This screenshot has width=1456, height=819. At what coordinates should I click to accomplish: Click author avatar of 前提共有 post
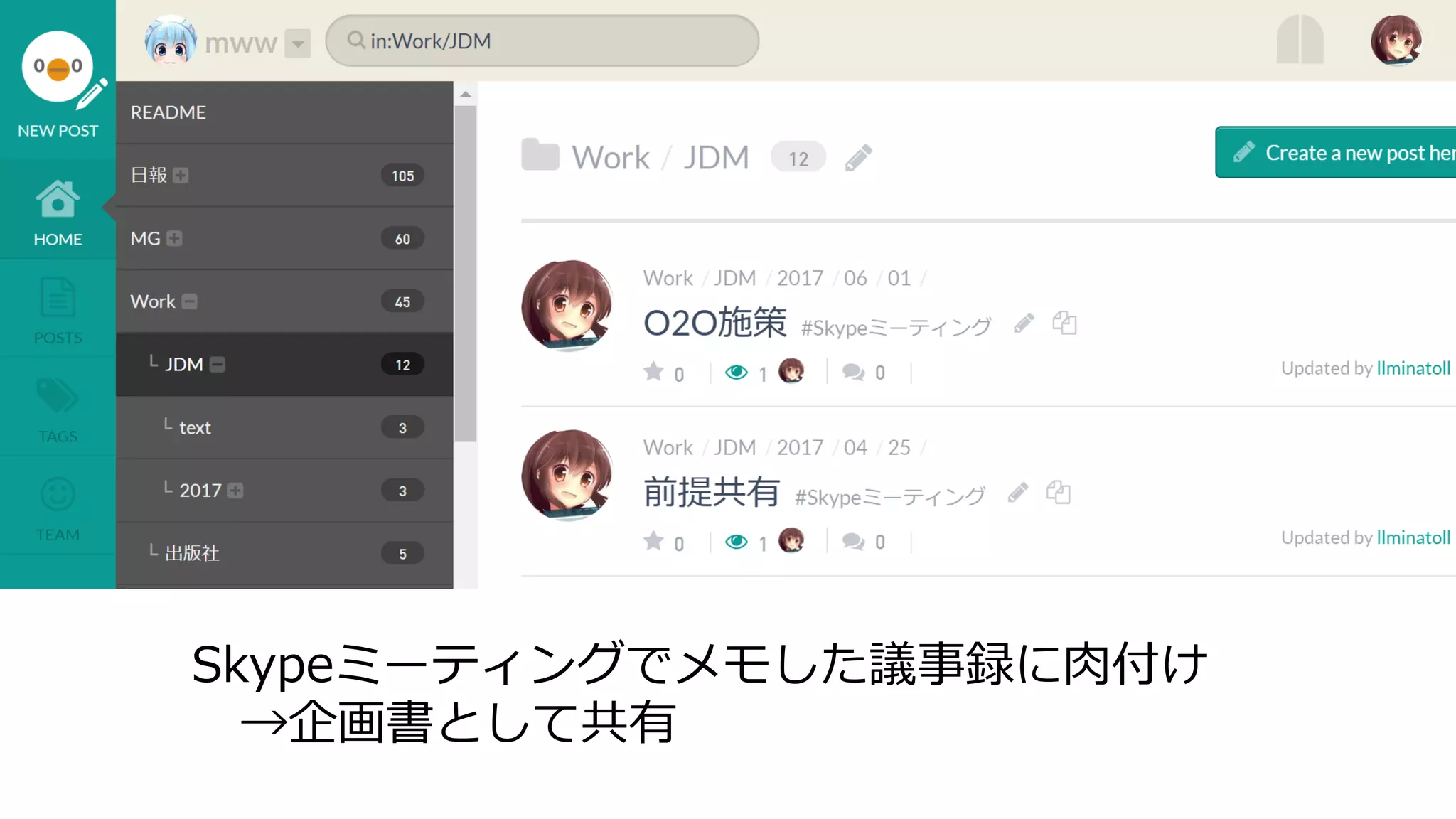567,475
